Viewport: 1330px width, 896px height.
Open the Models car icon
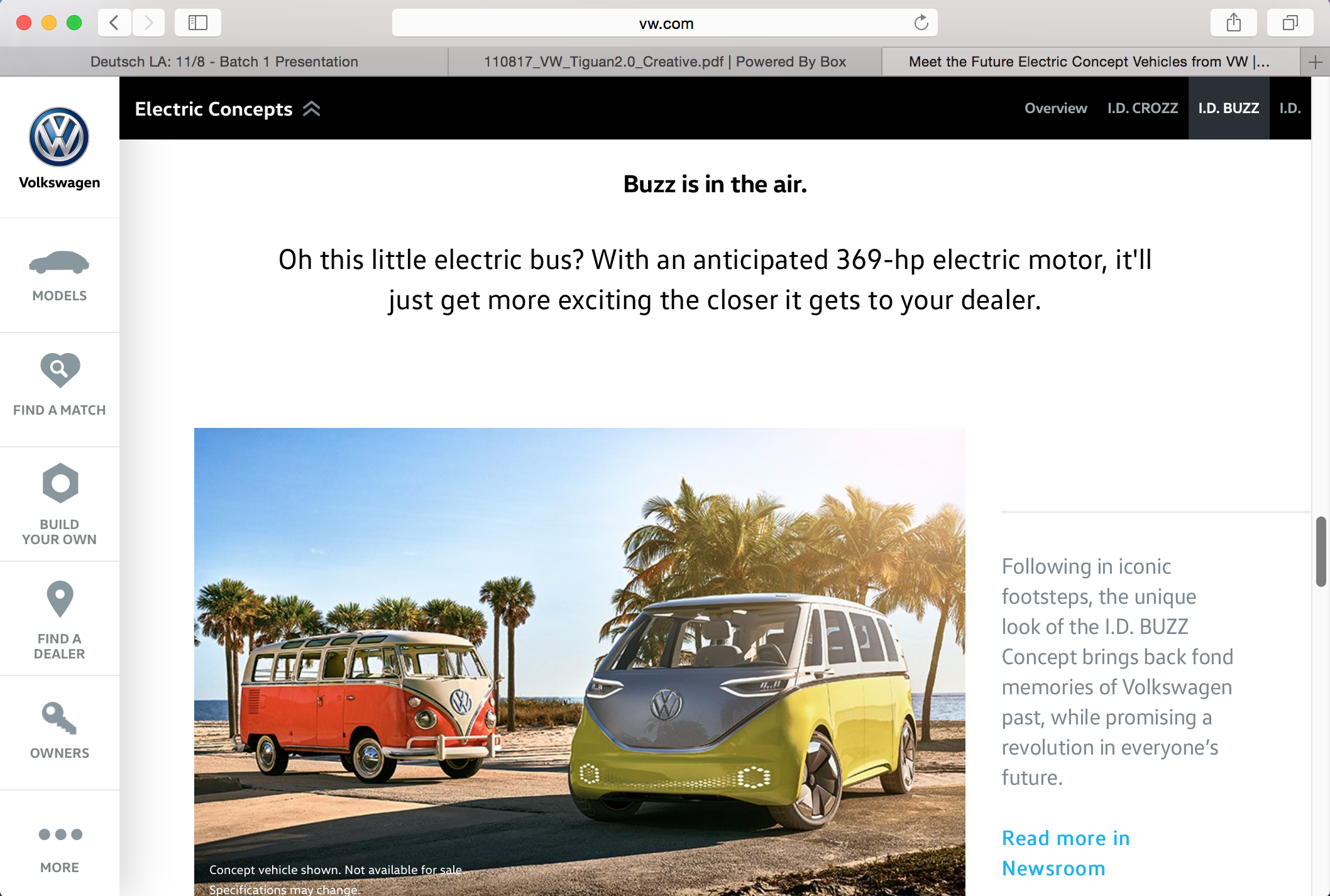[59, 262]
